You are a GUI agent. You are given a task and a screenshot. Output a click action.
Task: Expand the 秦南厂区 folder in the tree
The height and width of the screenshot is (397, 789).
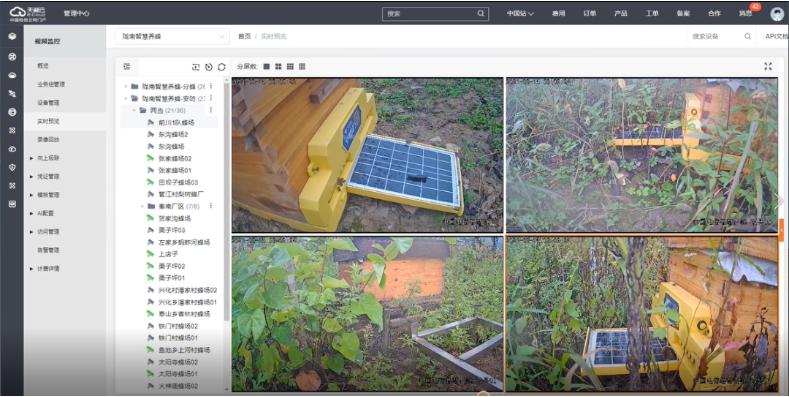tap(142, 206)
